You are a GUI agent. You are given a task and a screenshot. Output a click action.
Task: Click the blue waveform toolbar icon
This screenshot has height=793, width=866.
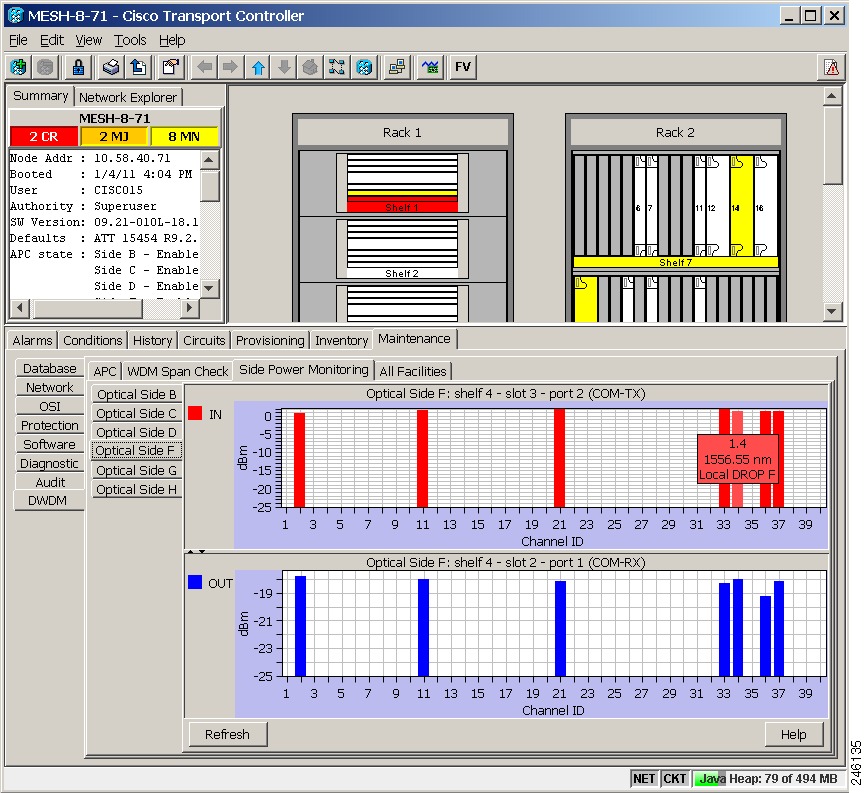pos(430,67)
